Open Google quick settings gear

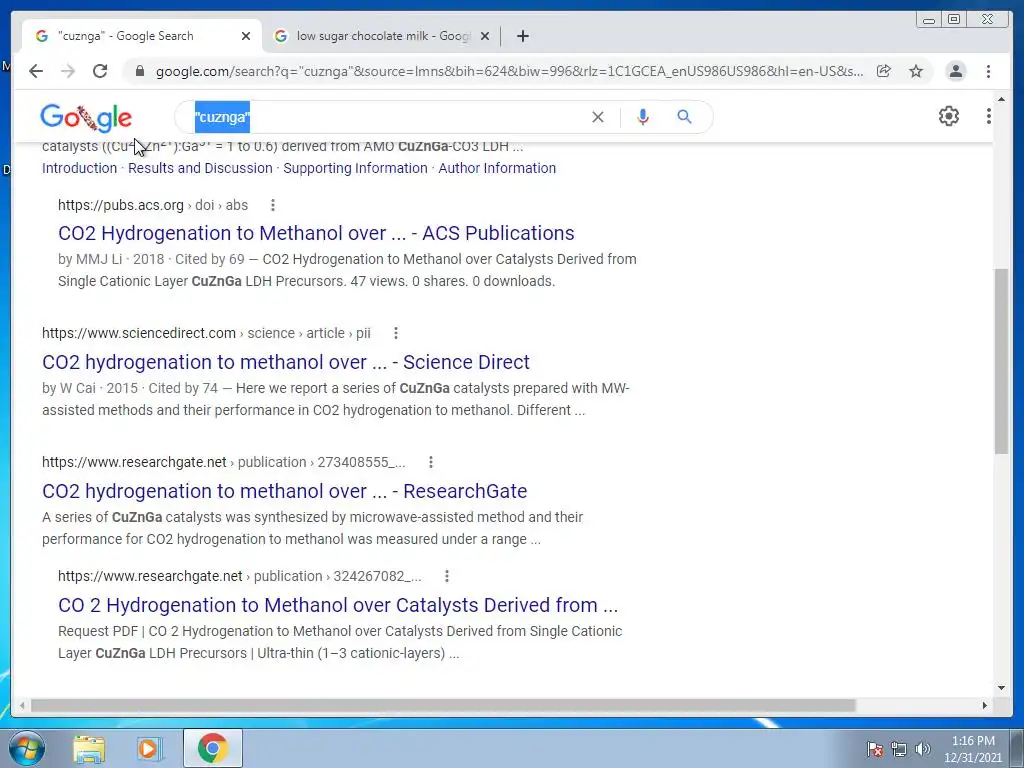pos(949,116)
